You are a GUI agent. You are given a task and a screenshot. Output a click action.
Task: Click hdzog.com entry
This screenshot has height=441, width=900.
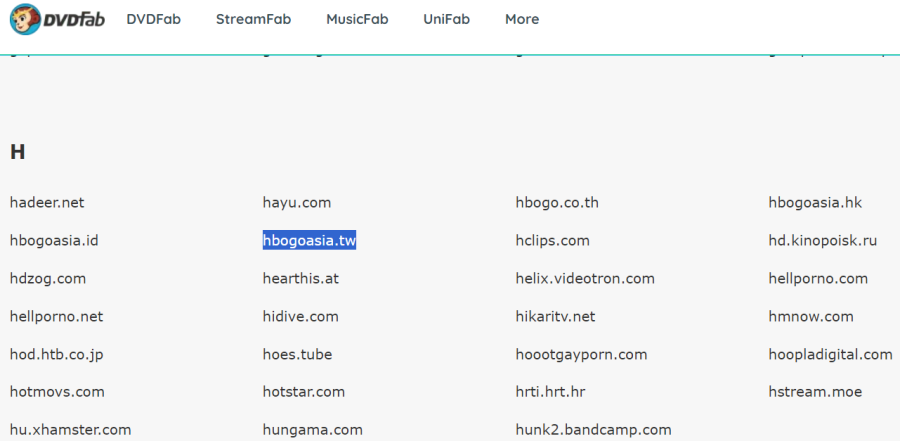coord(48,278)
